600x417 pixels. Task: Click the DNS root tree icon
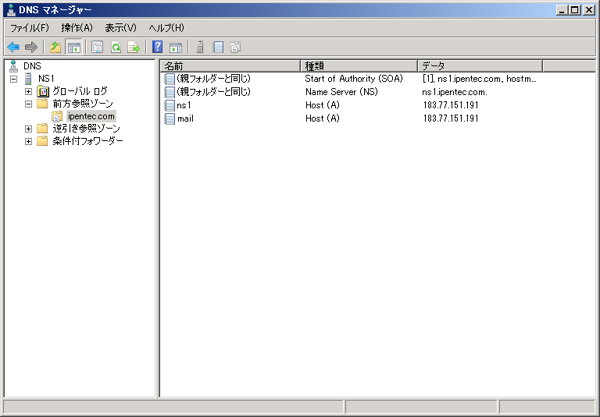(x=14, y=66)
